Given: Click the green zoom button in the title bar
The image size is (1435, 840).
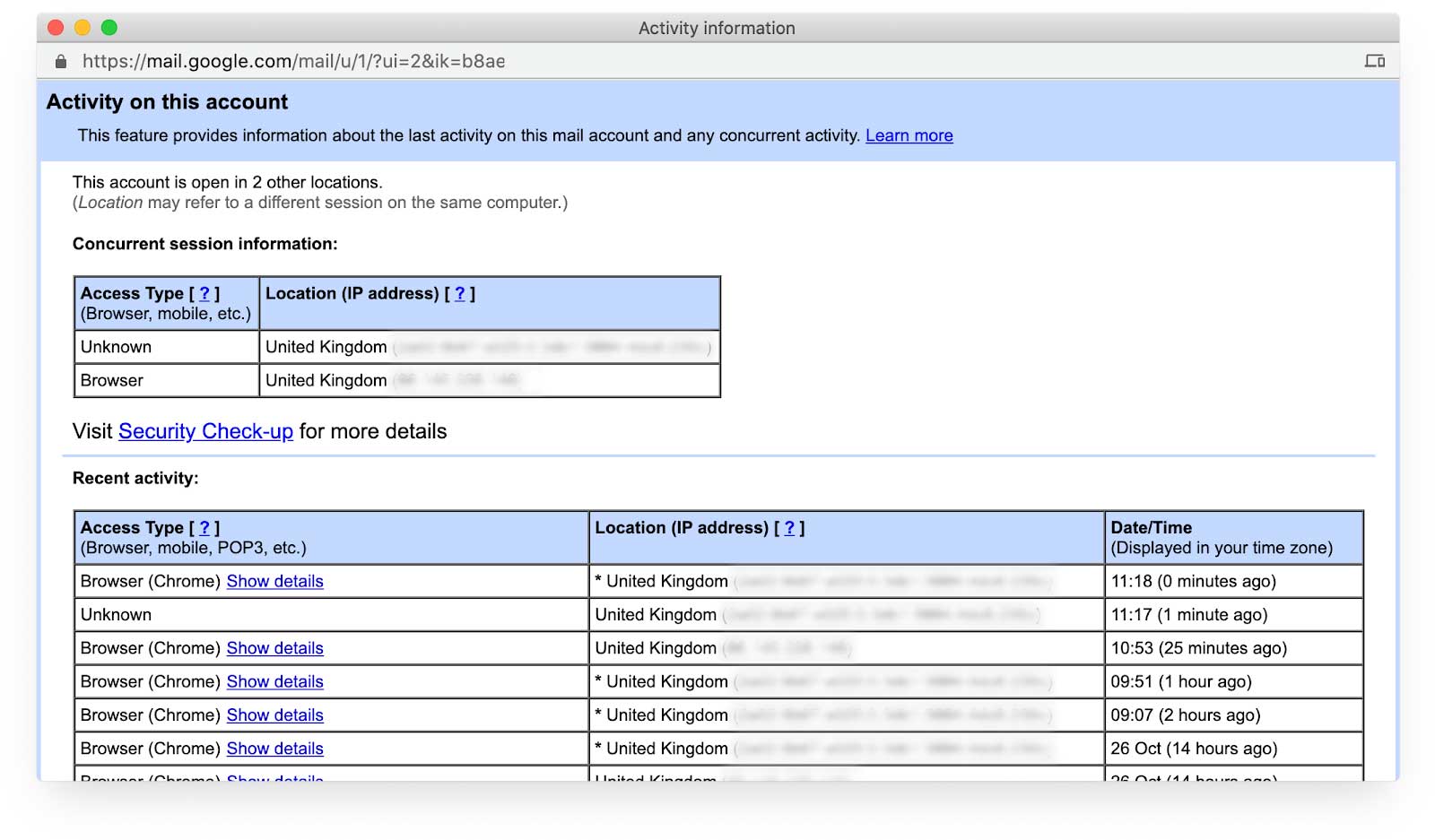Looking at the screenshot, I should (x=109, y=28).
